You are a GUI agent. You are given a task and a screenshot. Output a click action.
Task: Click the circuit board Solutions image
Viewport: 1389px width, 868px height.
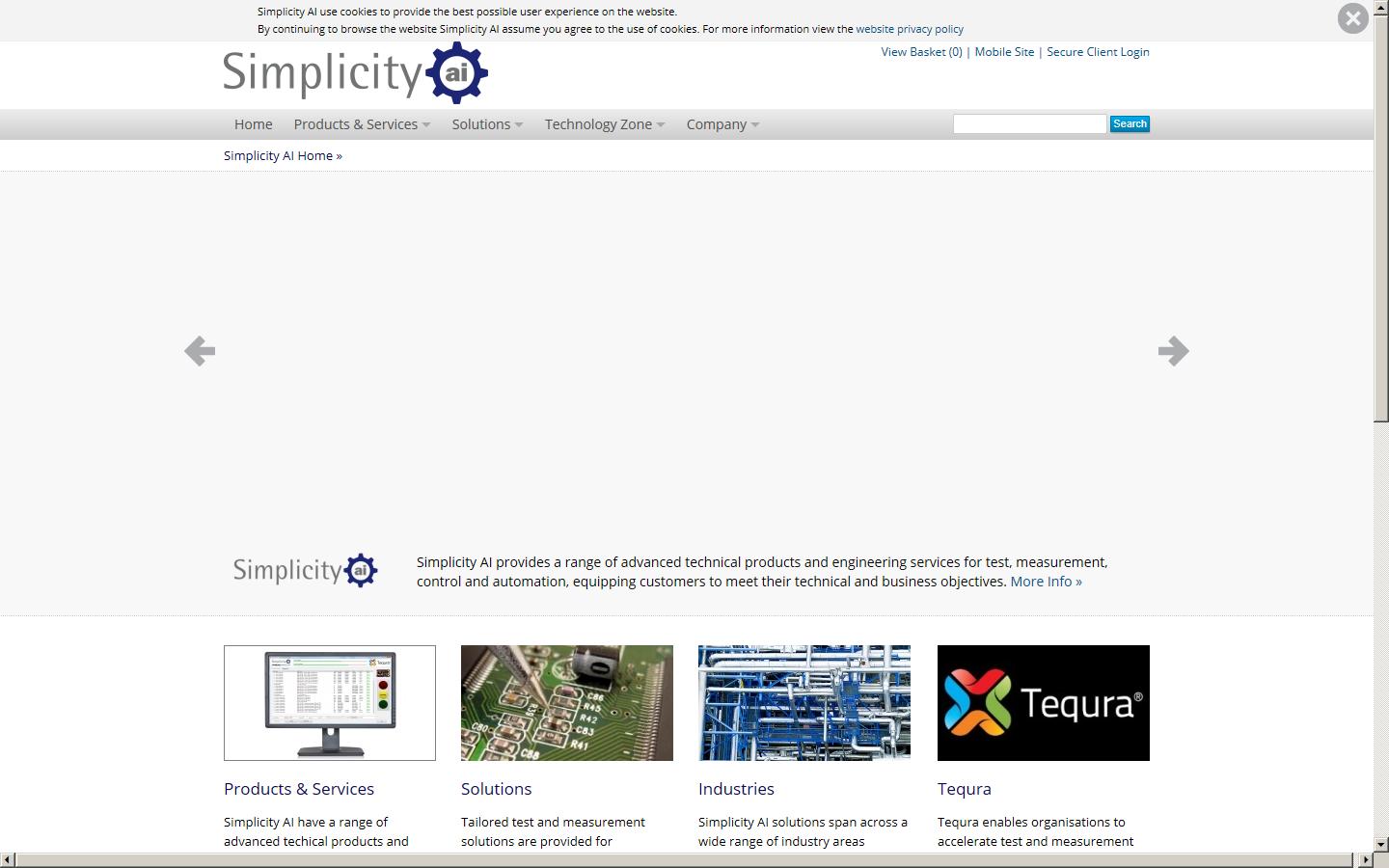pos(566,703)
